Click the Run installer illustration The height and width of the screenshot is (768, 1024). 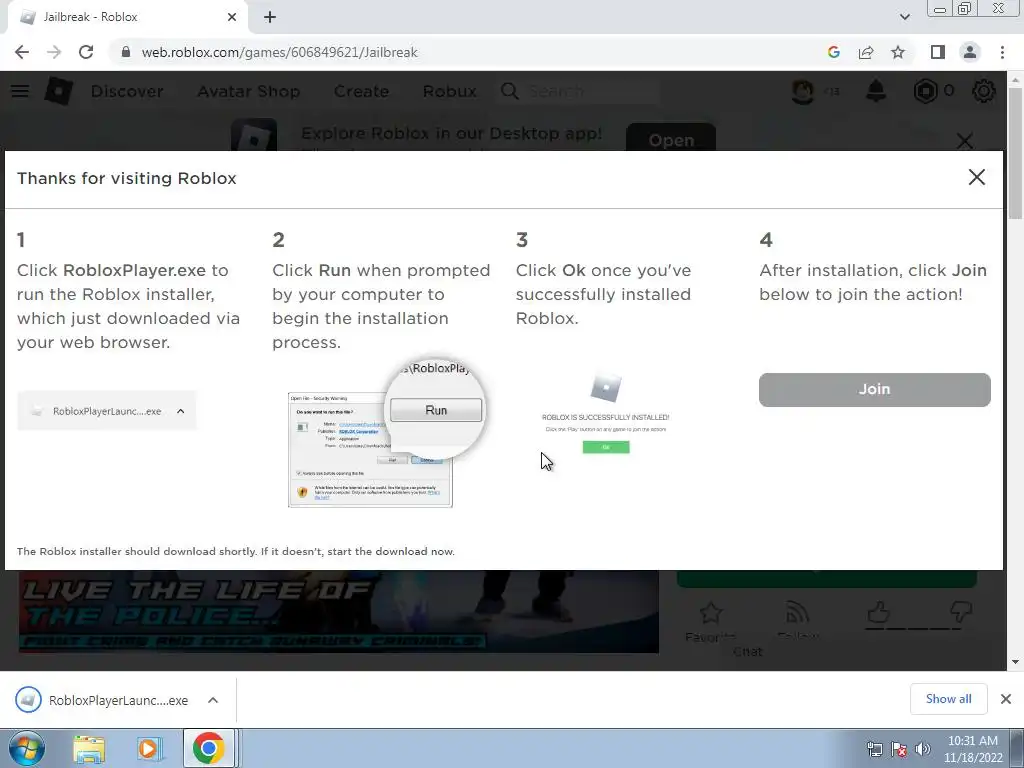pyautogui.click(x=388, y=432)
